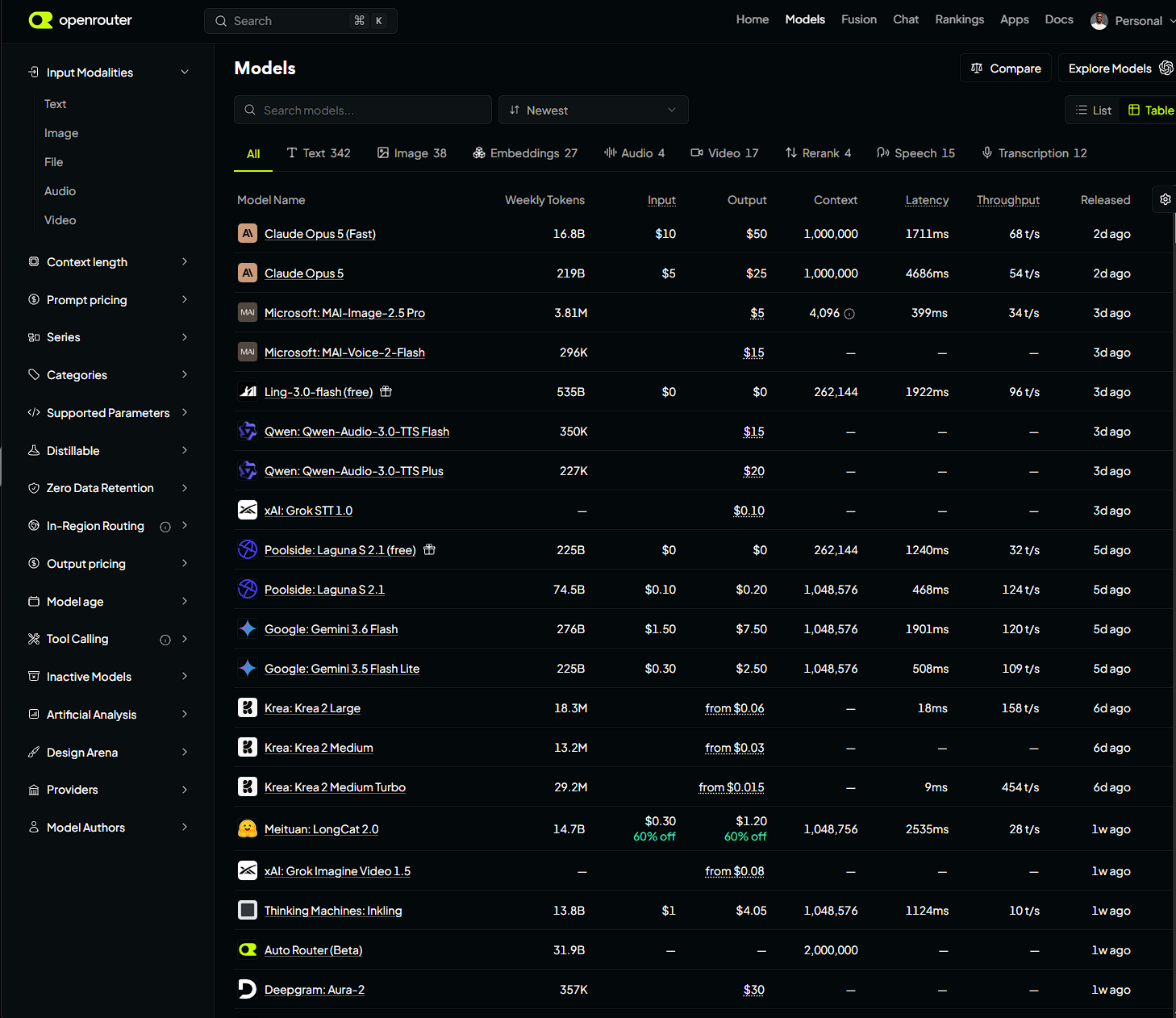Select the Transcription 12 tab

(x=1034, y=153)
